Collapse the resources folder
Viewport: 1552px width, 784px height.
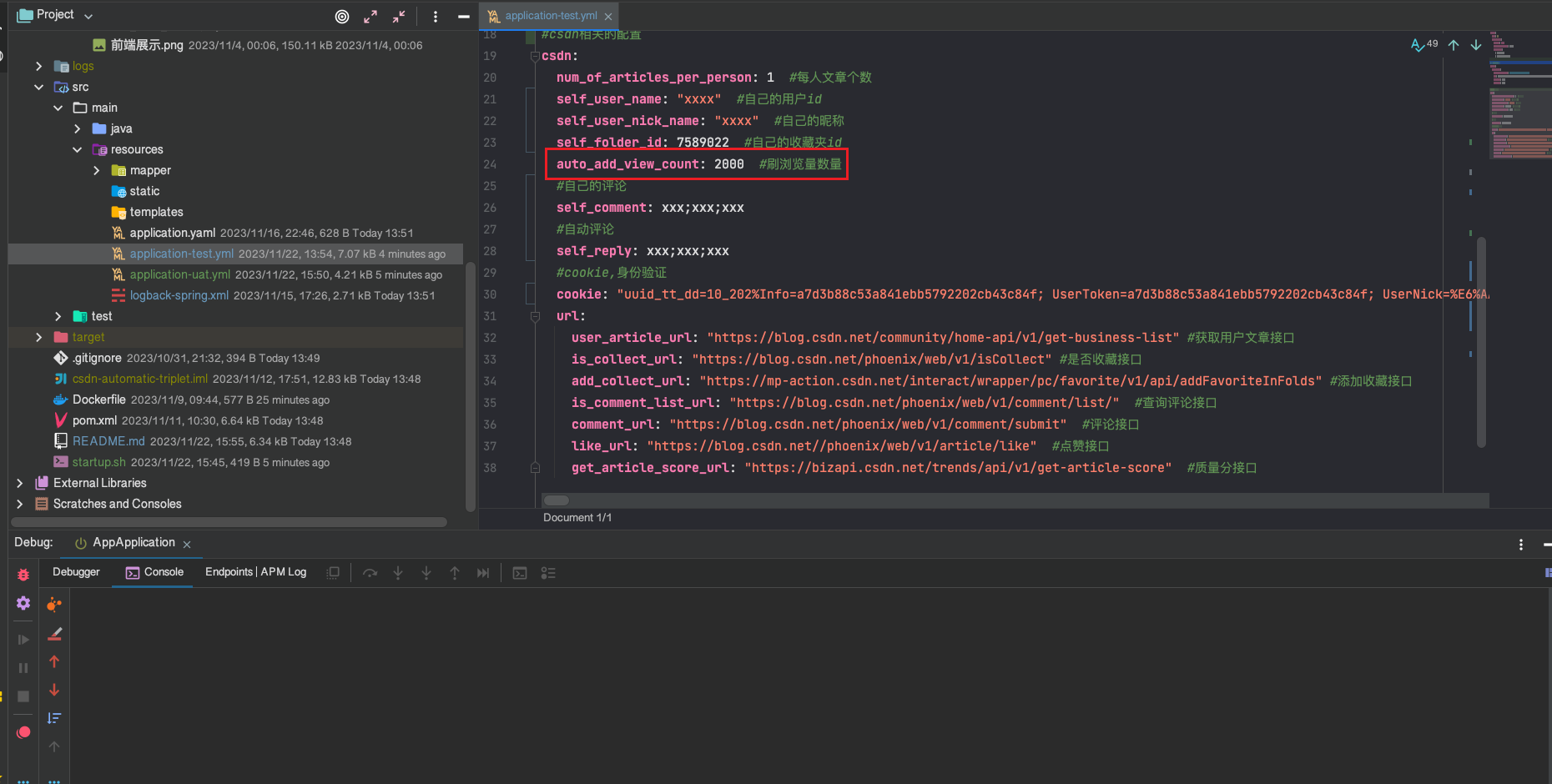click(x=77, y=149)
